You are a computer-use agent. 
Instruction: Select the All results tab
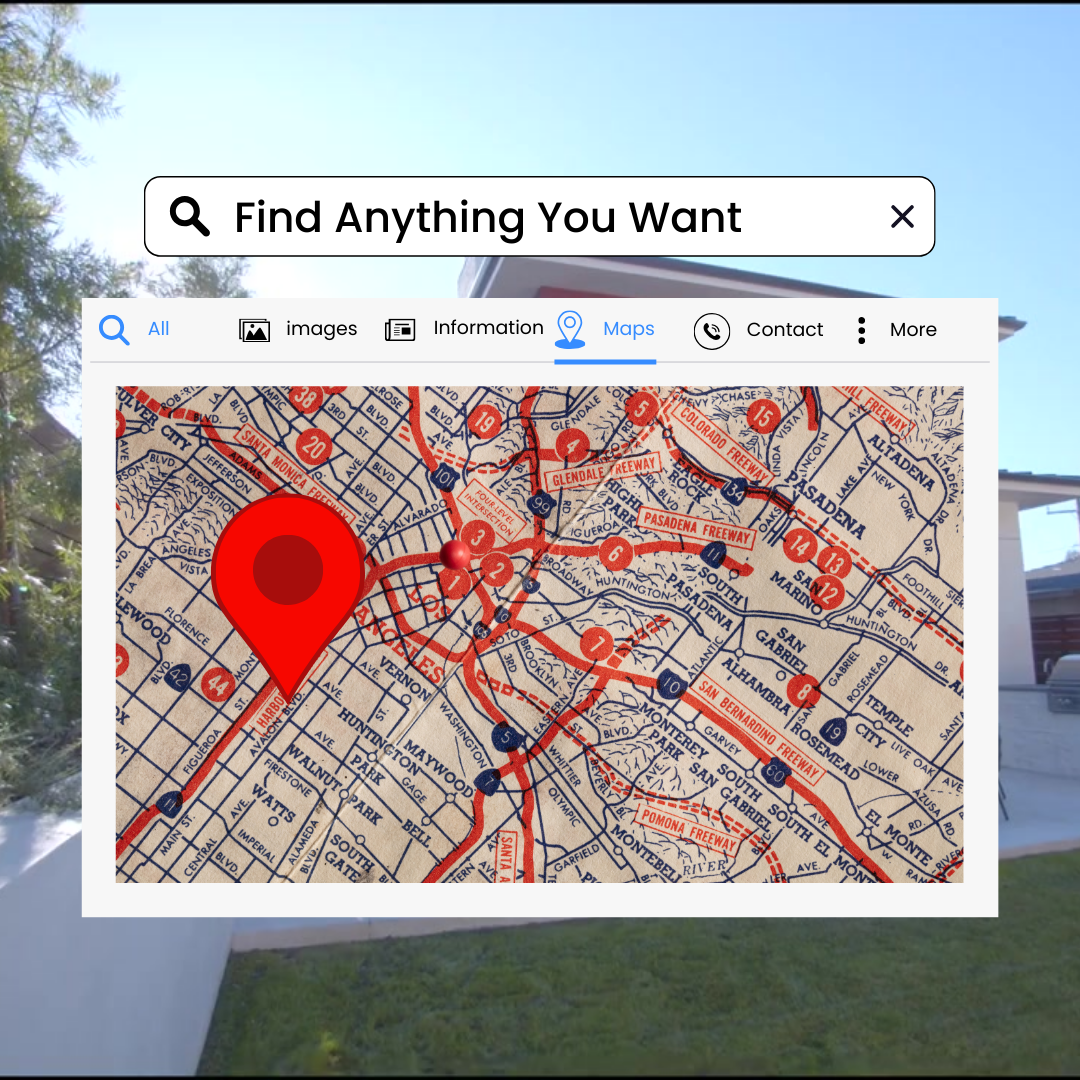(x=158, y=329)
